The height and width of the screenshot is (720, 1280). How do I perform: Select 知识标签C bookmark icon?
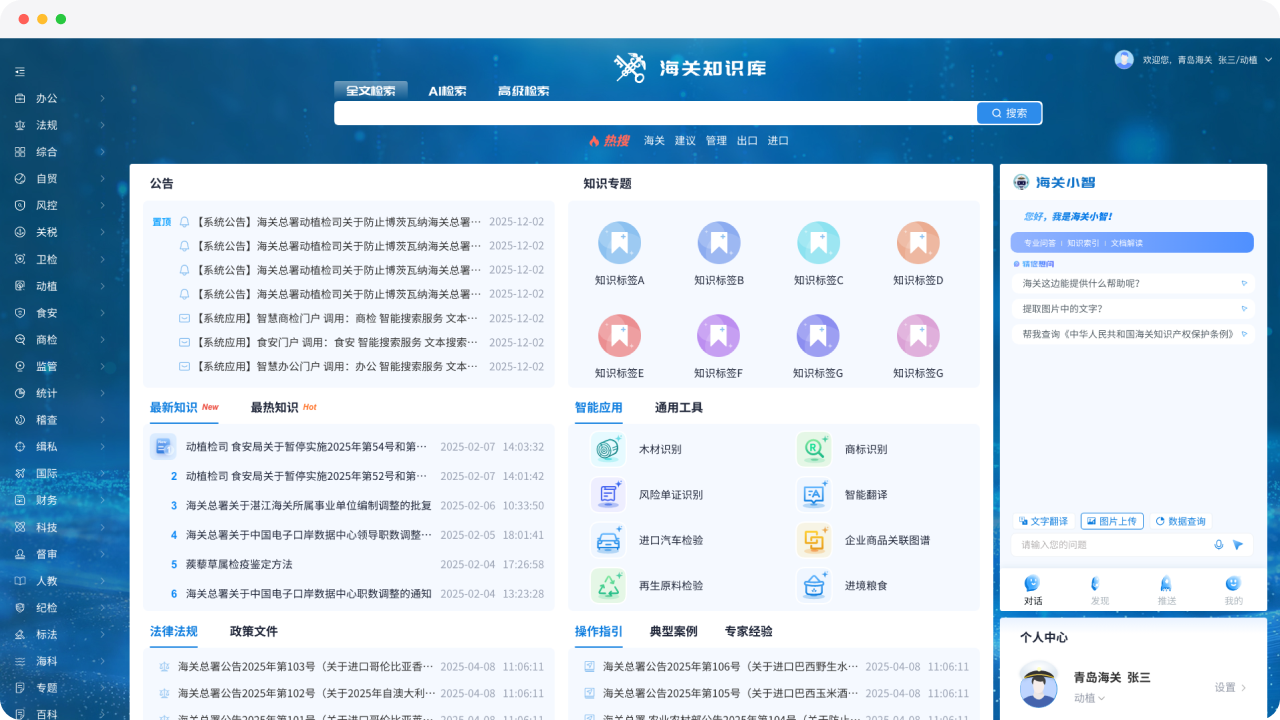pyautogui.click(x=818, y=242)
